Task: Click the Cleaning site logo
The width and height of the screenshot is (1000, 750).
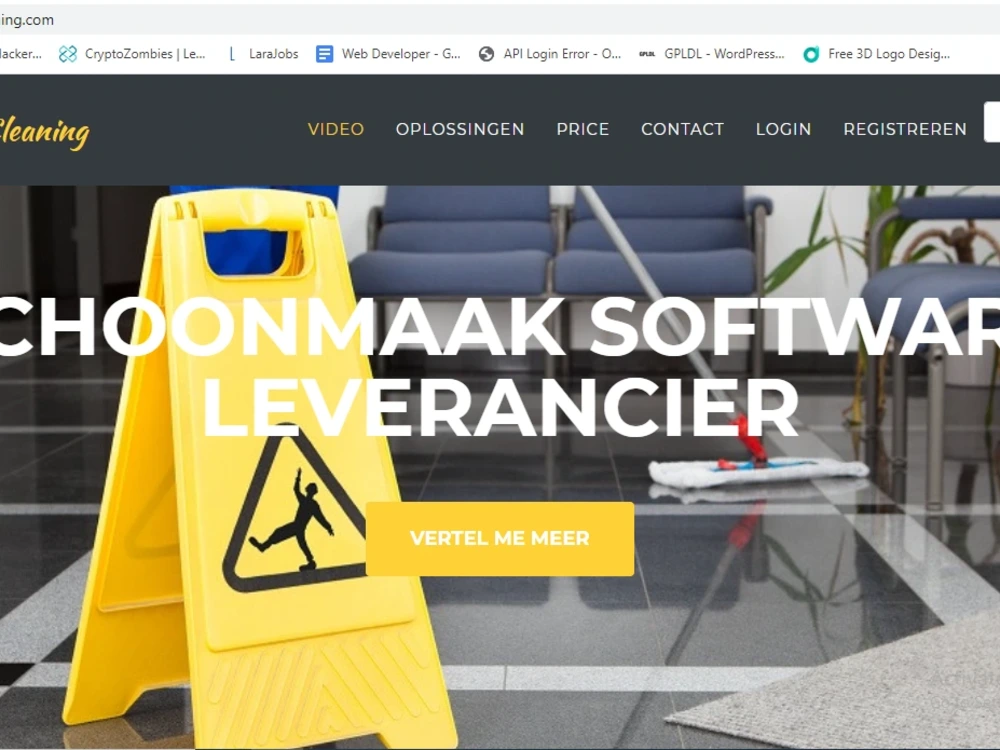Action: point(43,132)
